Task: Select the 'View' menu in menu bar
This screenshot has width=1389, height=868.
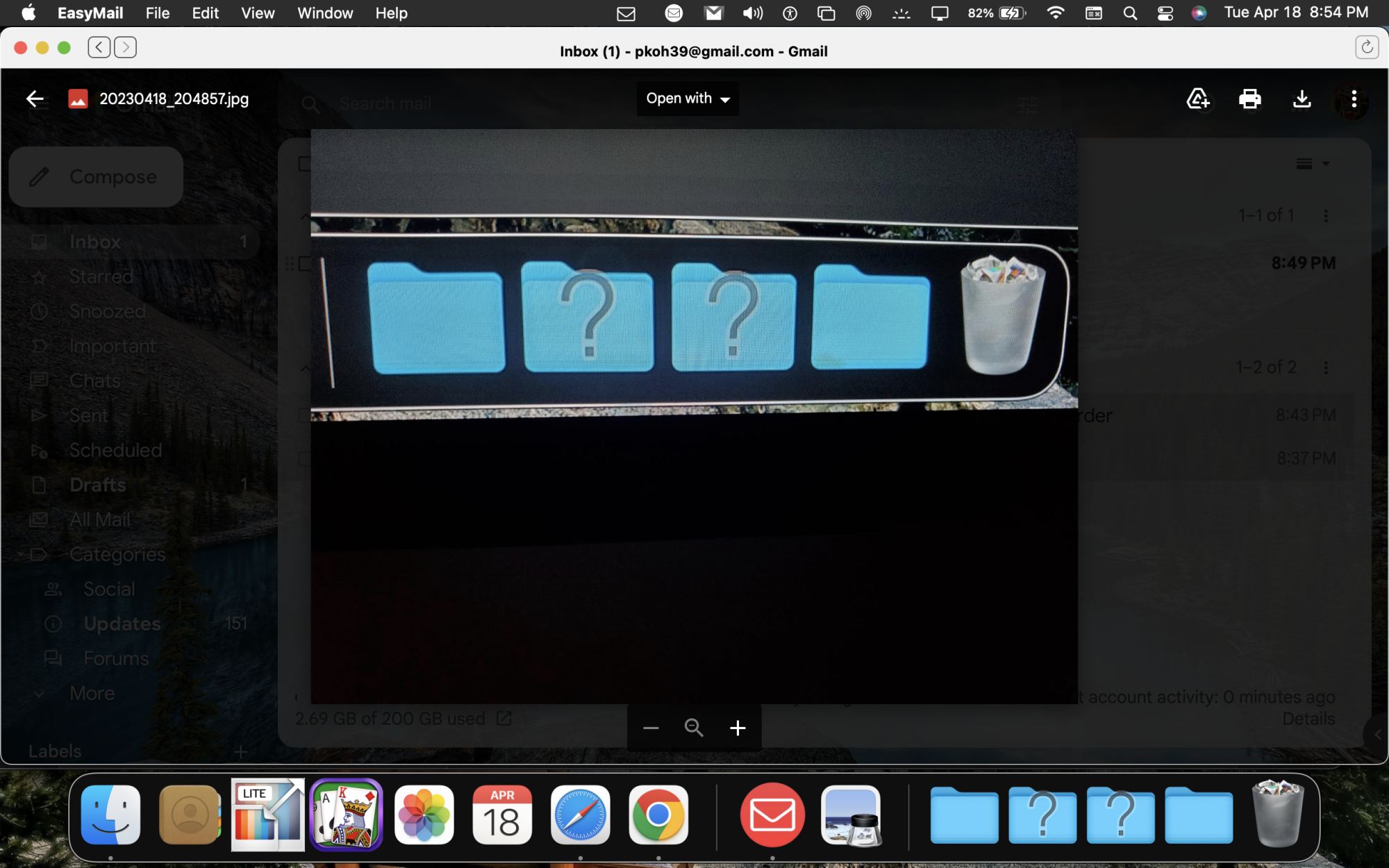Action: (x=258, y=13)
